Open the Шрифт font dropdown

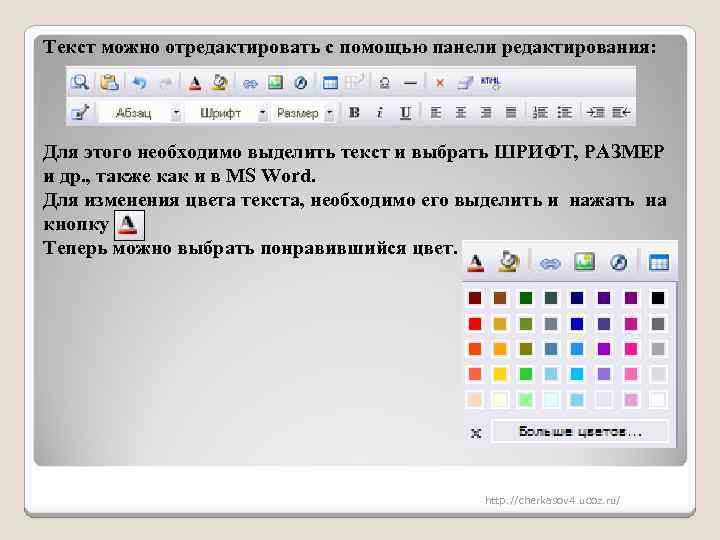click(228, 113)
